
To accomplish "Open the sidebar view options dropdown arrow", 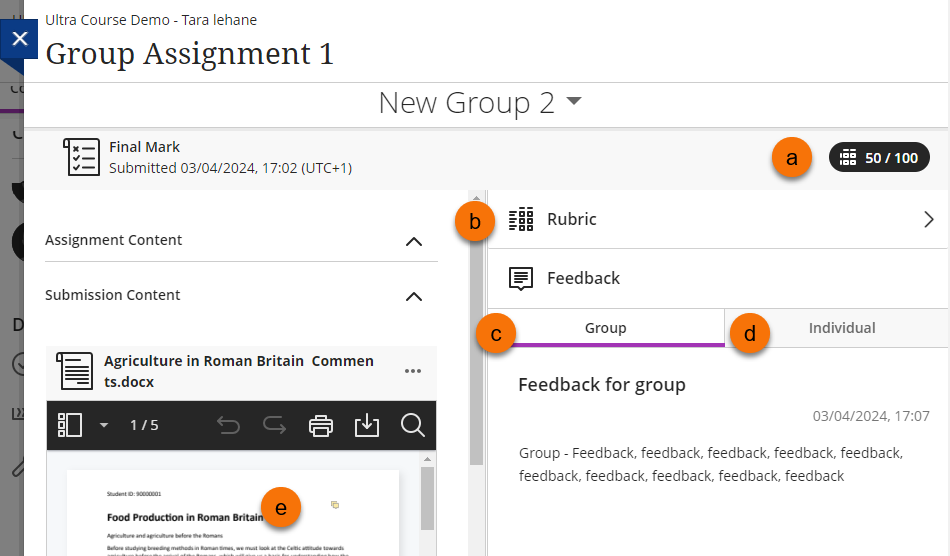I will tap(103, 425).
